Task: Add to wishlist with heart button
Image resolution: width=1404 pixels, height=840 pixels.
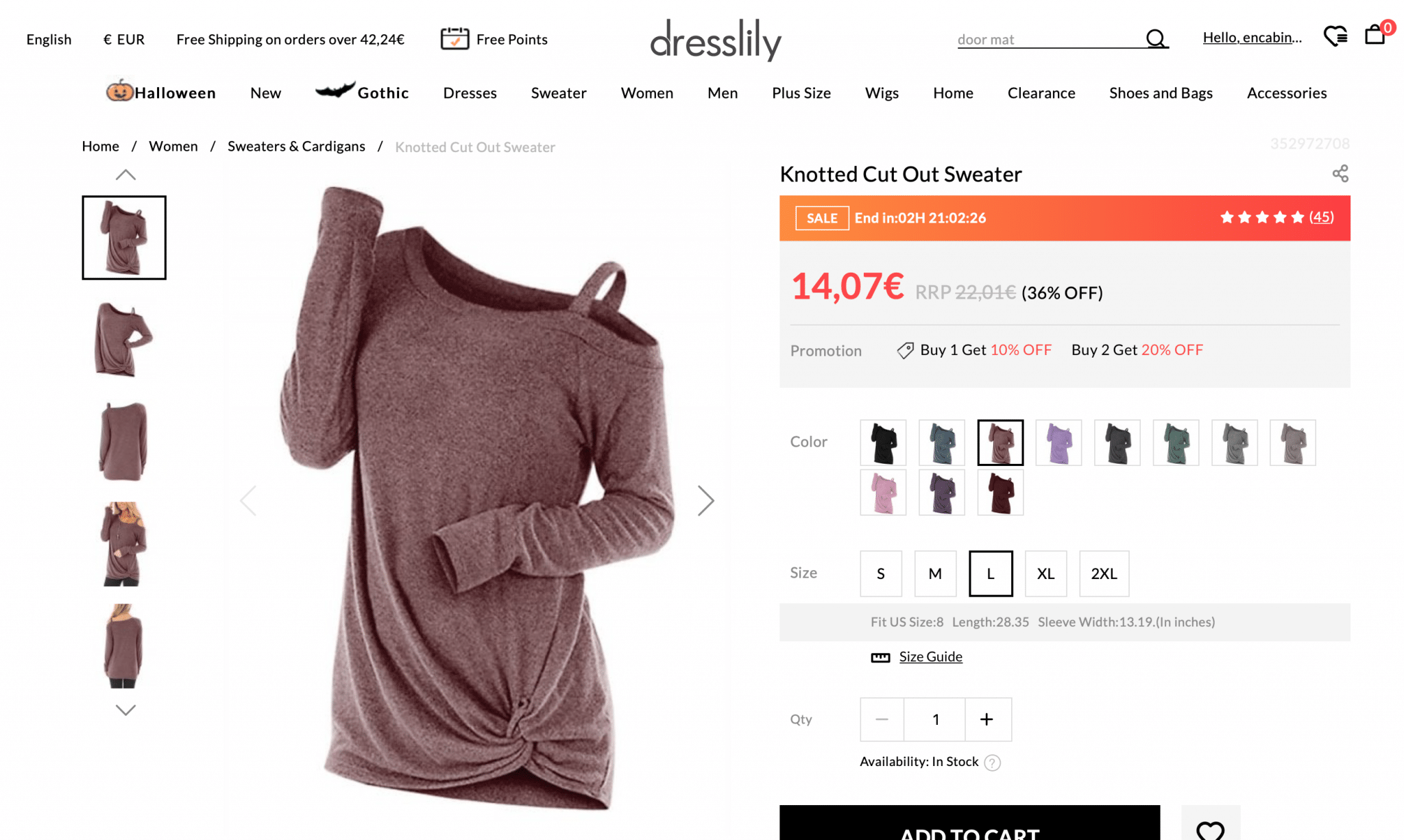Action: tap(1210, 827)
